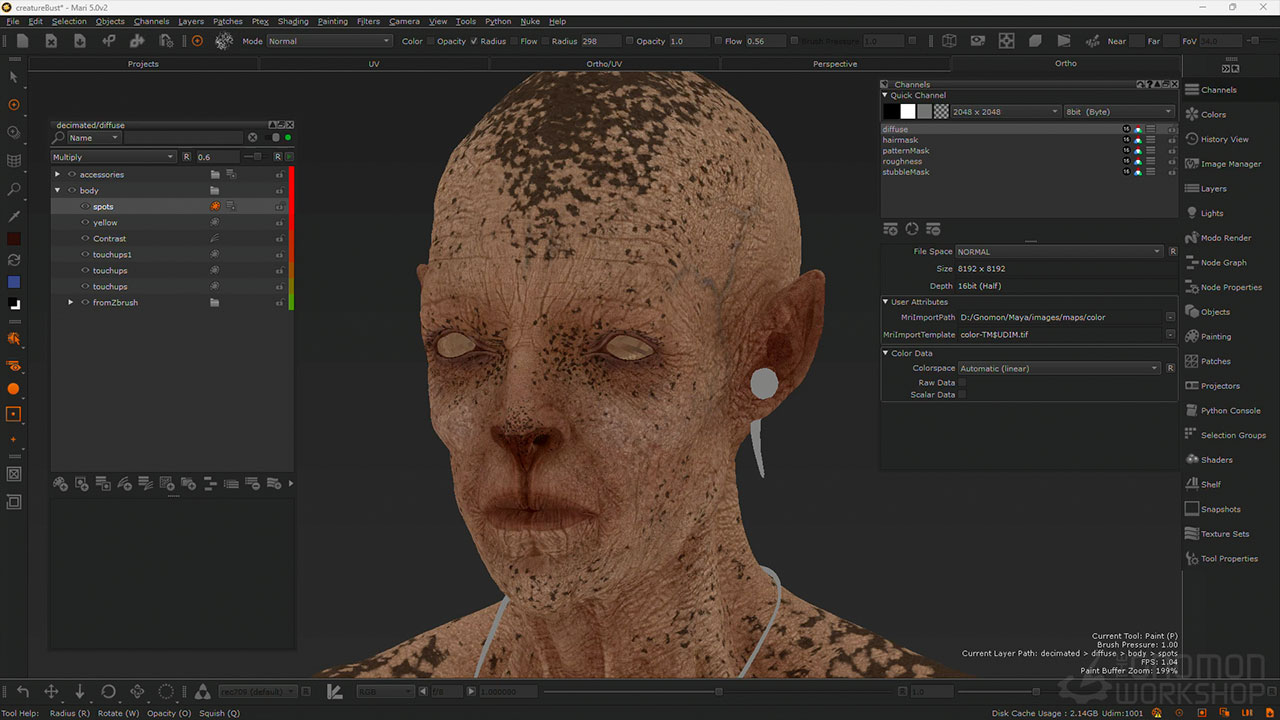Open the Shaders palette from sidebar
1280x720 pixels.
coord(1216,460)
